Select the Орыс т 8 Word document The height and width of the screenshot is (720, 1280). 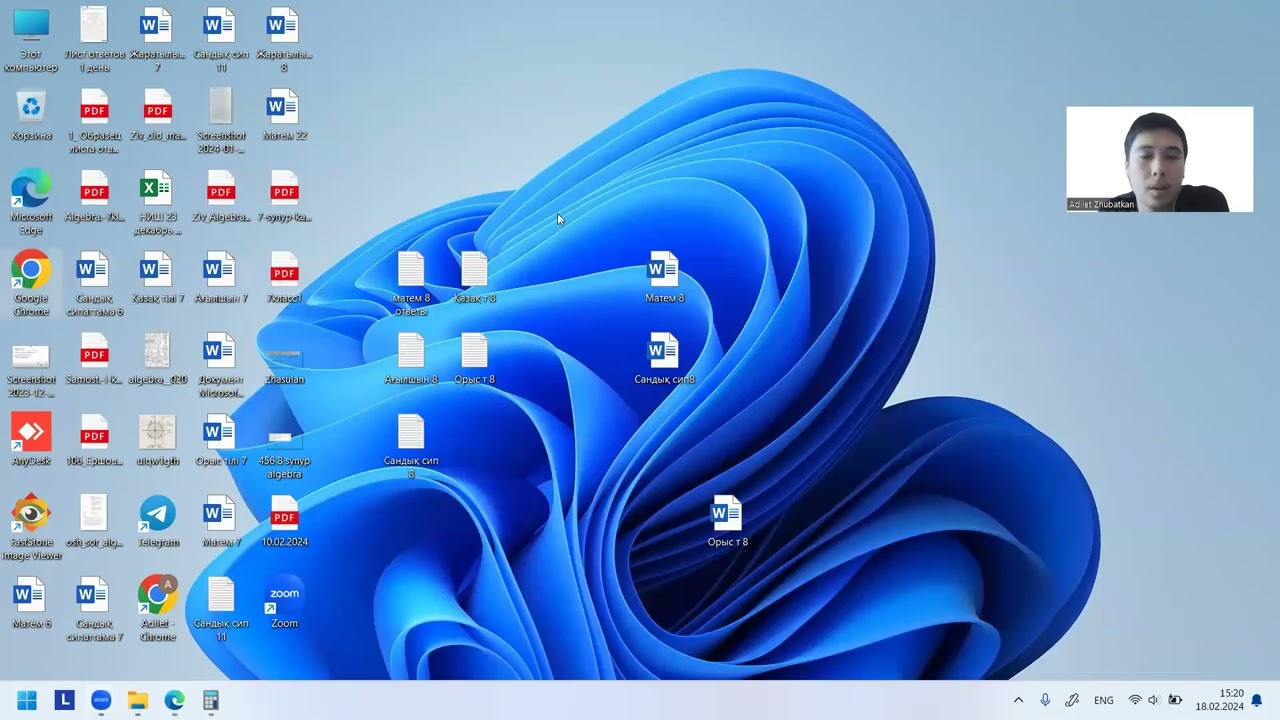(727, 521)
